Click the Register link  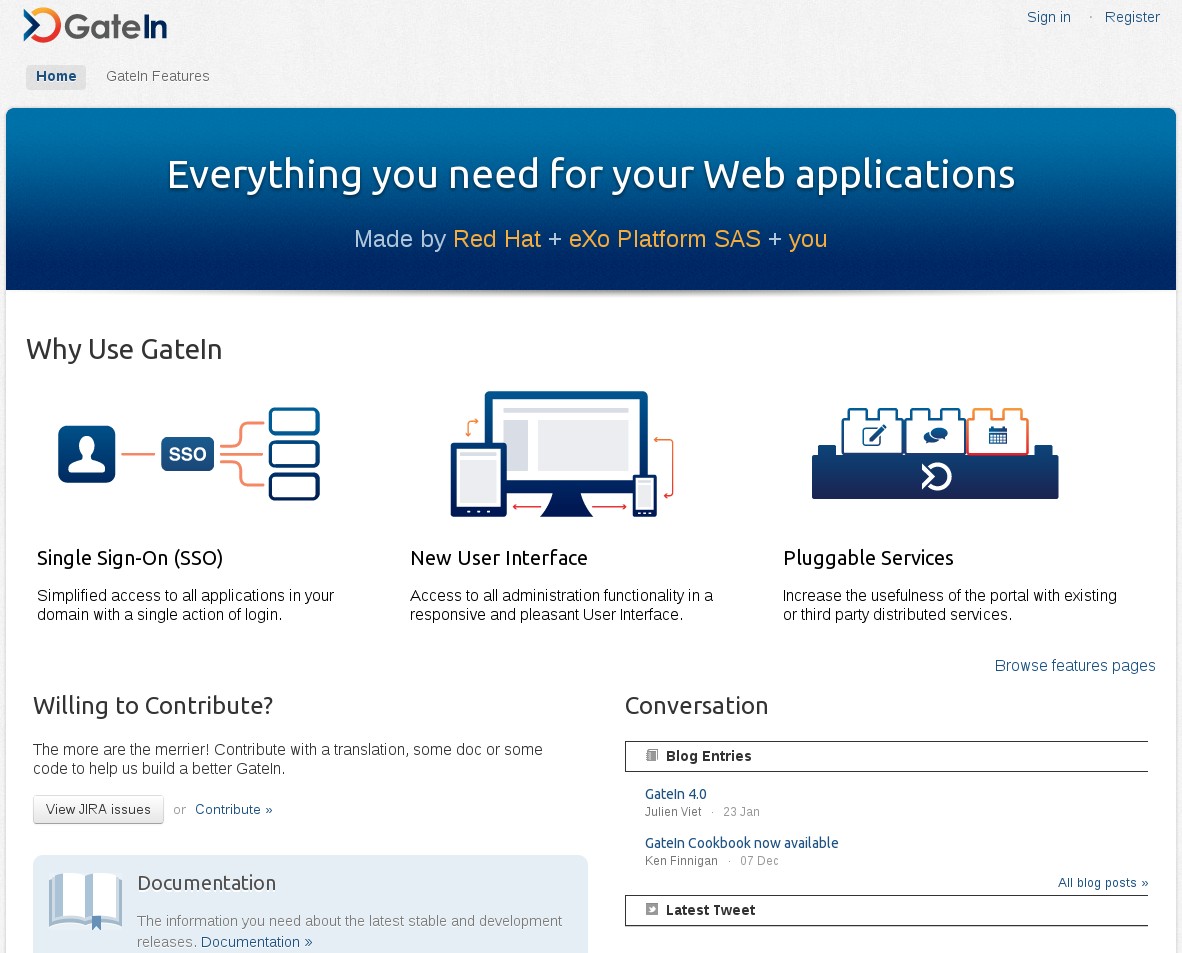(x=1131, y=17)
